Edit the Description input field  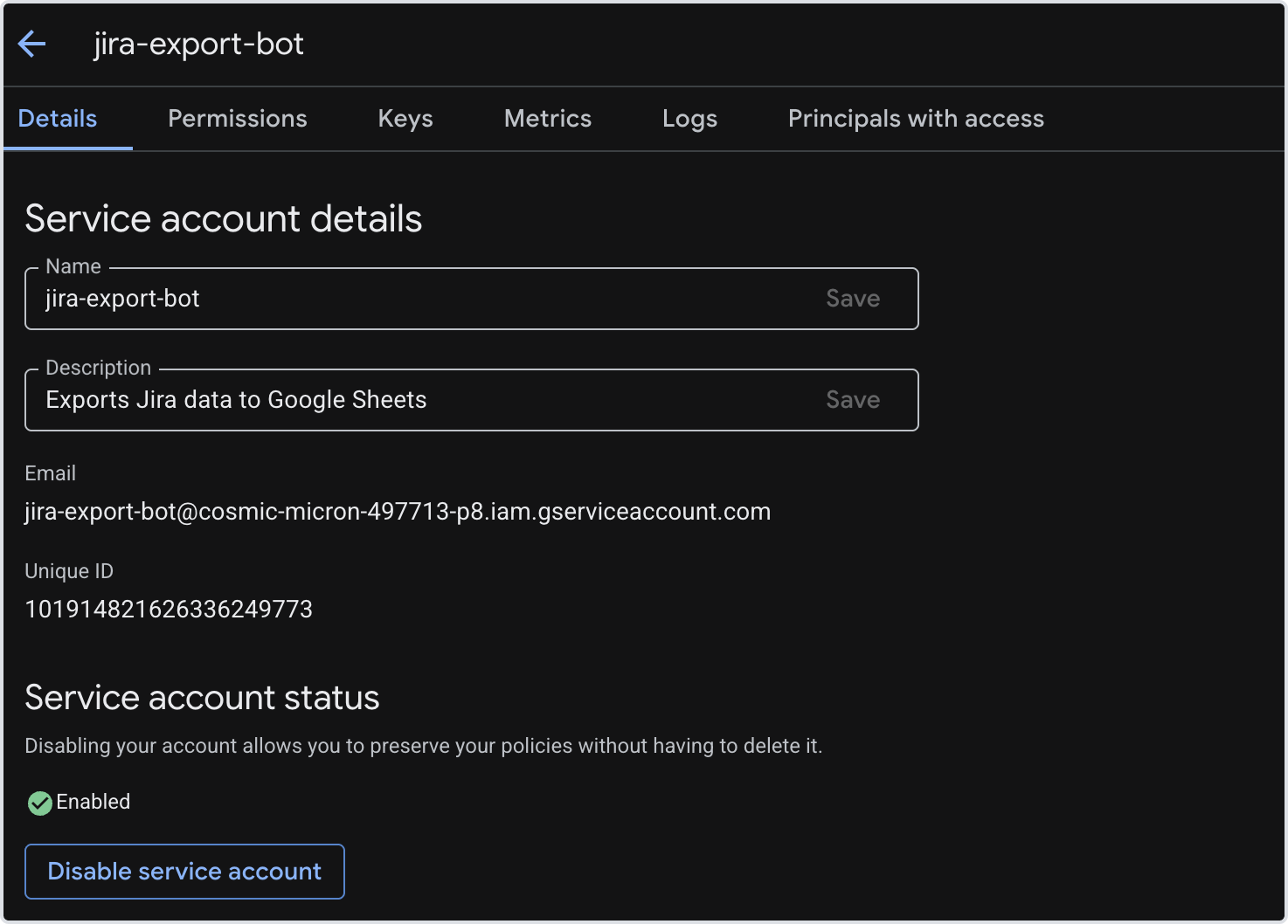click(x=472, y=400)
